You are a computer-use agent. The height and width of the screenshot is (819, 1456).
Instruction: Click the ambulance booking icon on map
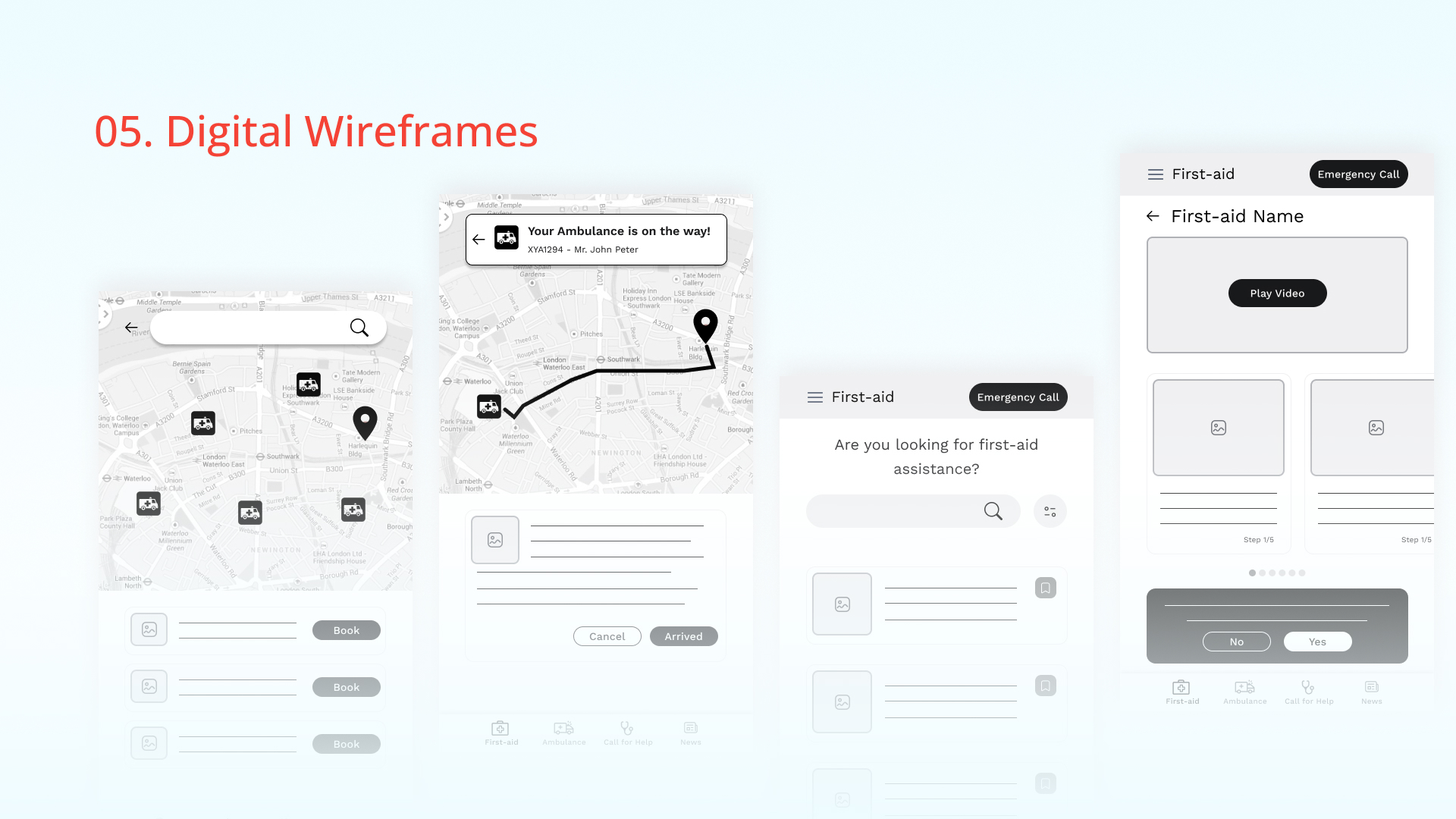[309, 384]
